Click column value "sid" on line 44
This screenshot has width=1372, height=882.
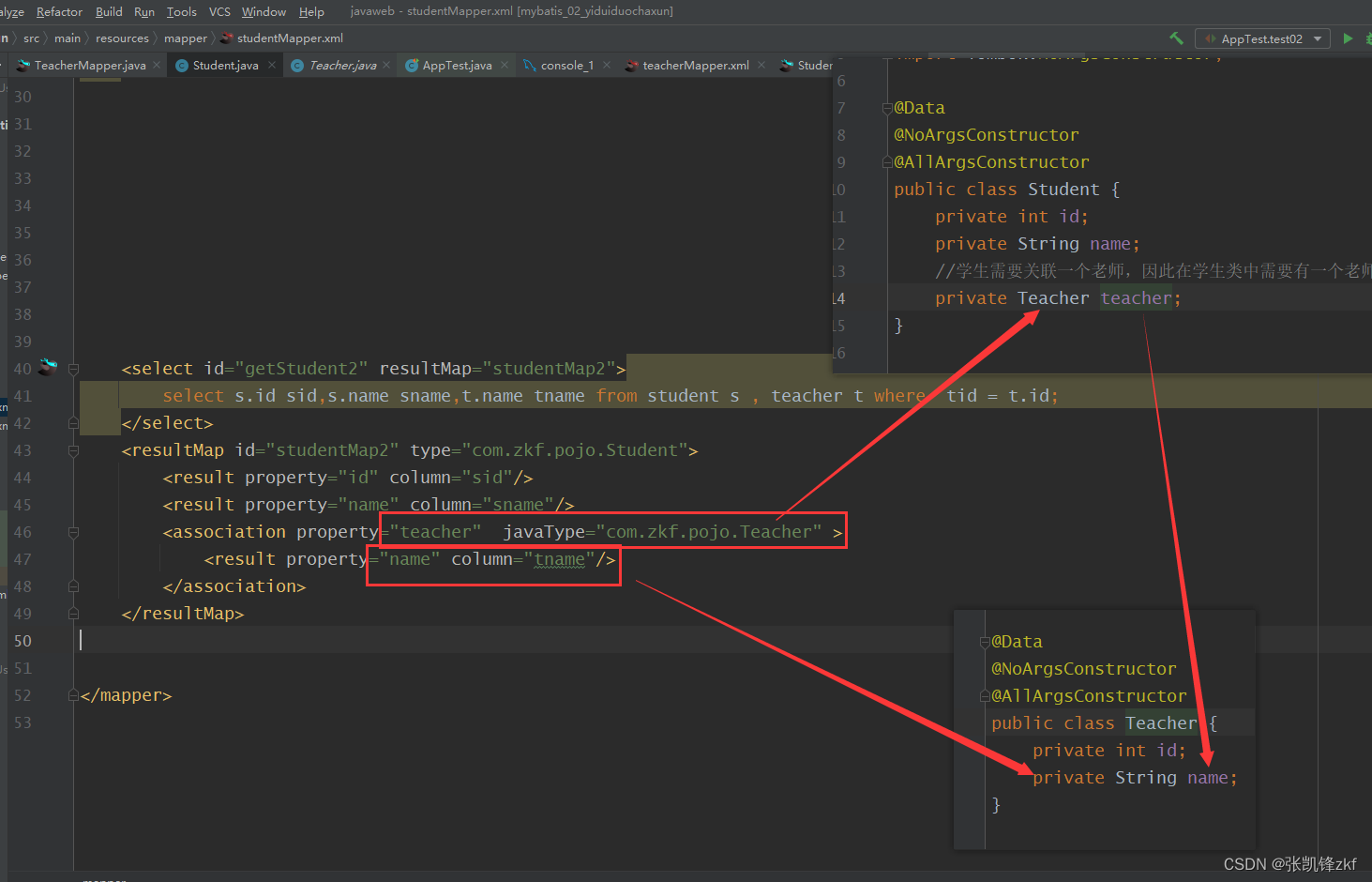pos(488,478)
